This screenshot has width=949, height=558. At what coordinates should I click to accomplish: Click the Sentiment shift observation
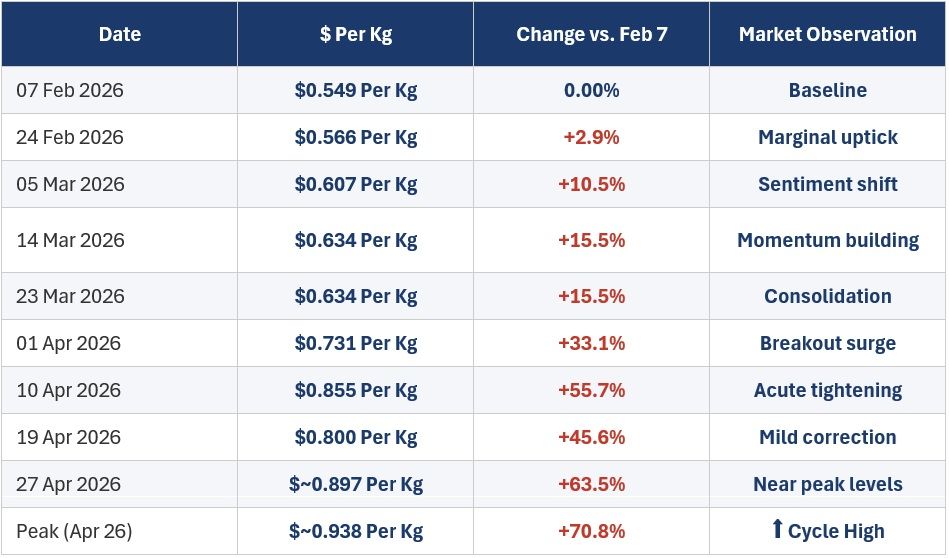(x=827, y=184)
